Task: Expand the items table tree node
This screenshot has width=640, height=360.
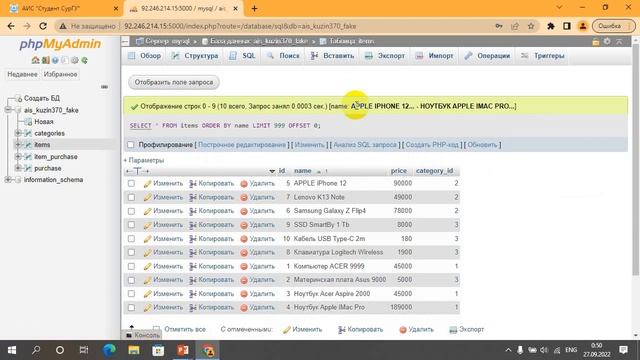Action: click(x=18, y=144)
